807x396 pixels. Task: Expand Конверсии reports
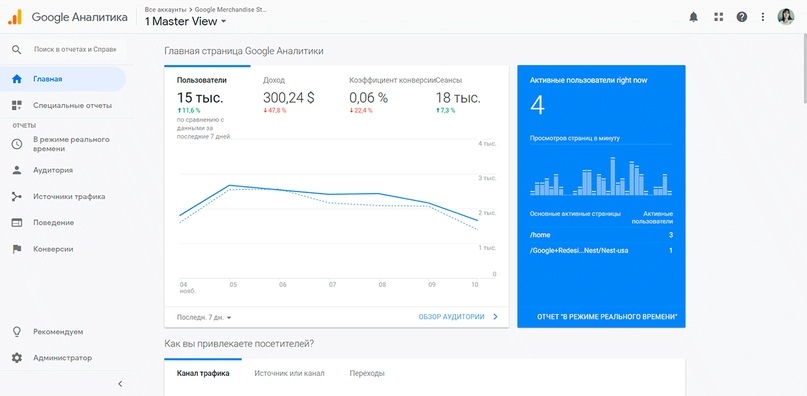click(x=63, y=249)
